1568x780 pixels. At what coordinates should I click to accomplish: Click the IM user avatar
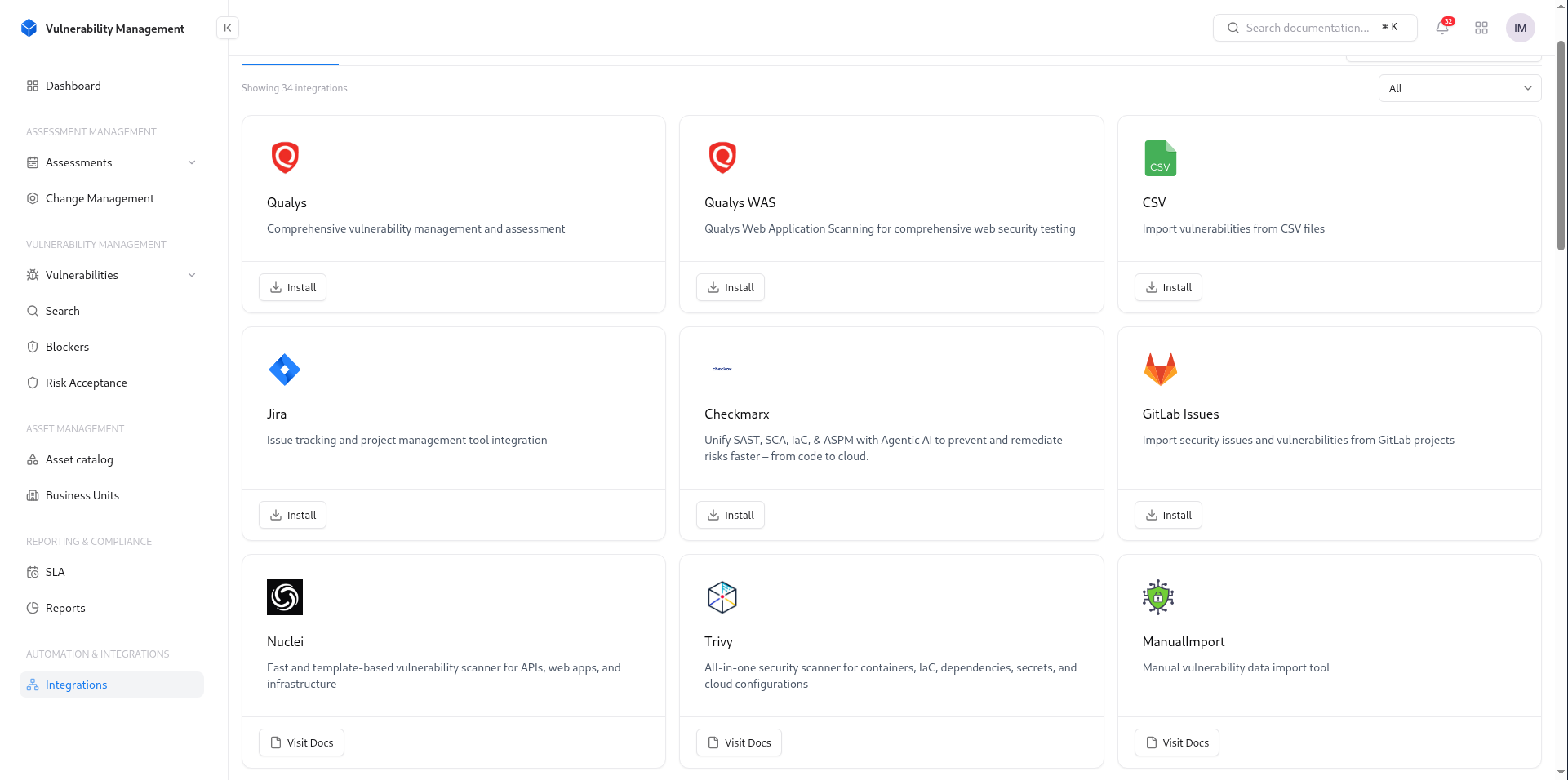tap(1520, 28)
